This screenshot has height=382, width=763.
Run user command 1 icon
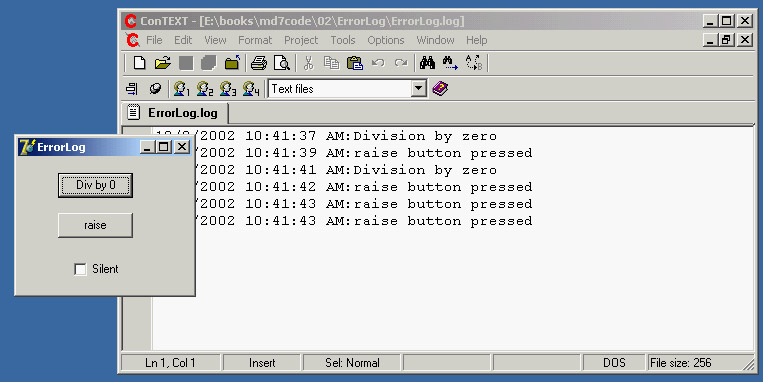coord(182,89)
